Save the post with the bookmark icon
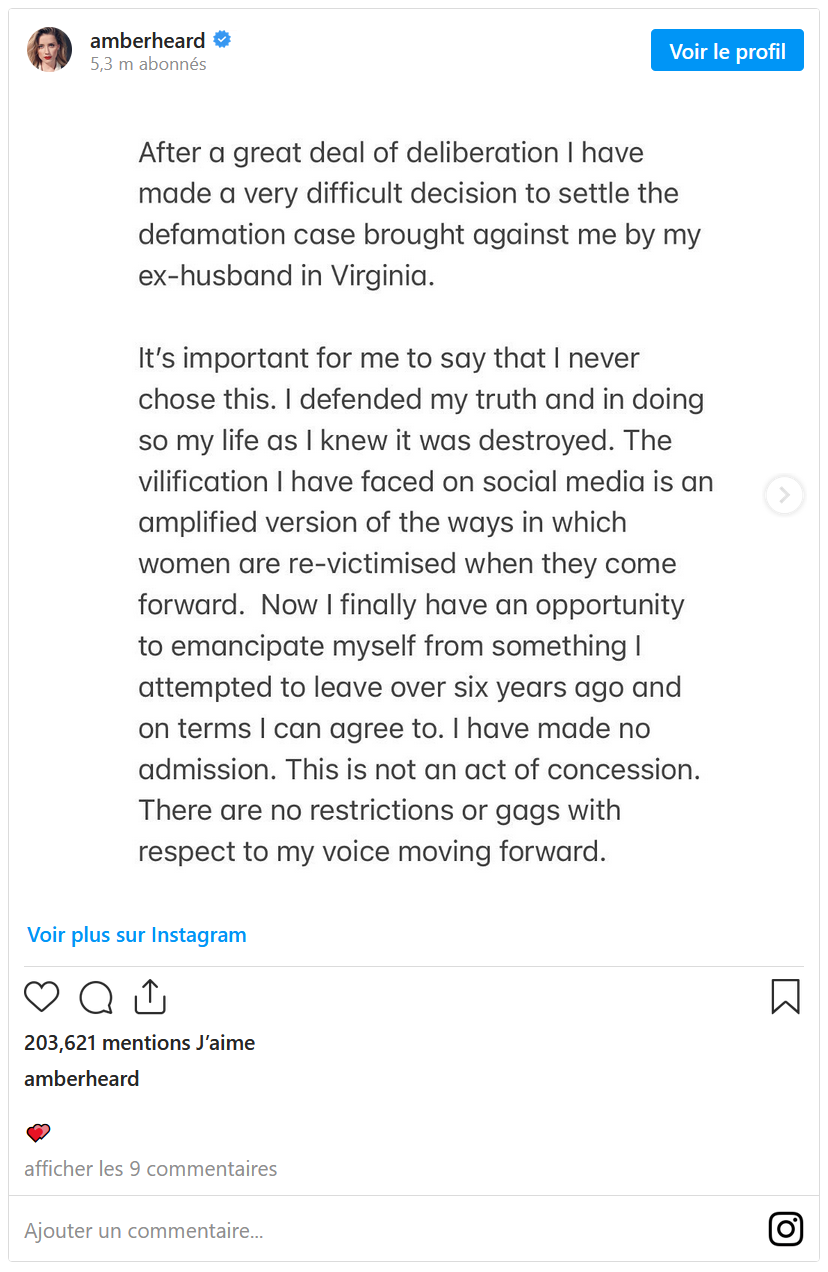 point(785,997)
